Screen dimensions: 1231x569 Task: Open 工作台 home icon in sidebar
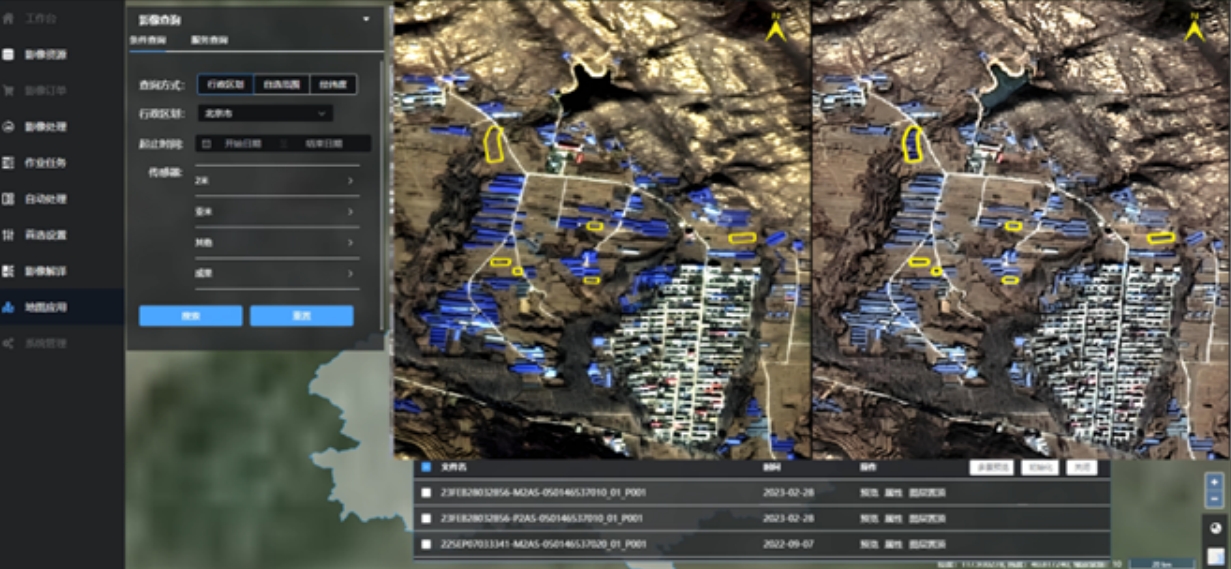tap(9, 19)
